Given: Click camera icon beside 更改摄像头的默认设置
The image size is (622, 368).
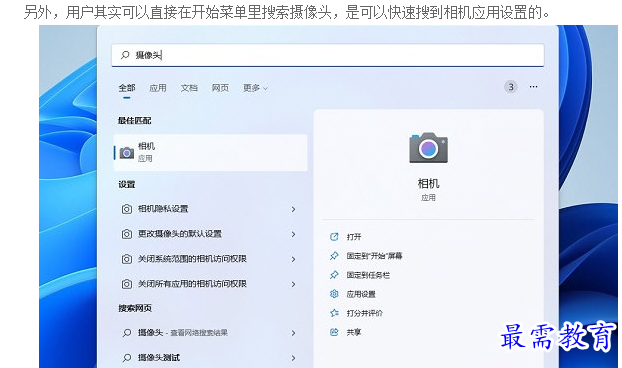Looking at the screenshot, I should [x=127, y=234].
